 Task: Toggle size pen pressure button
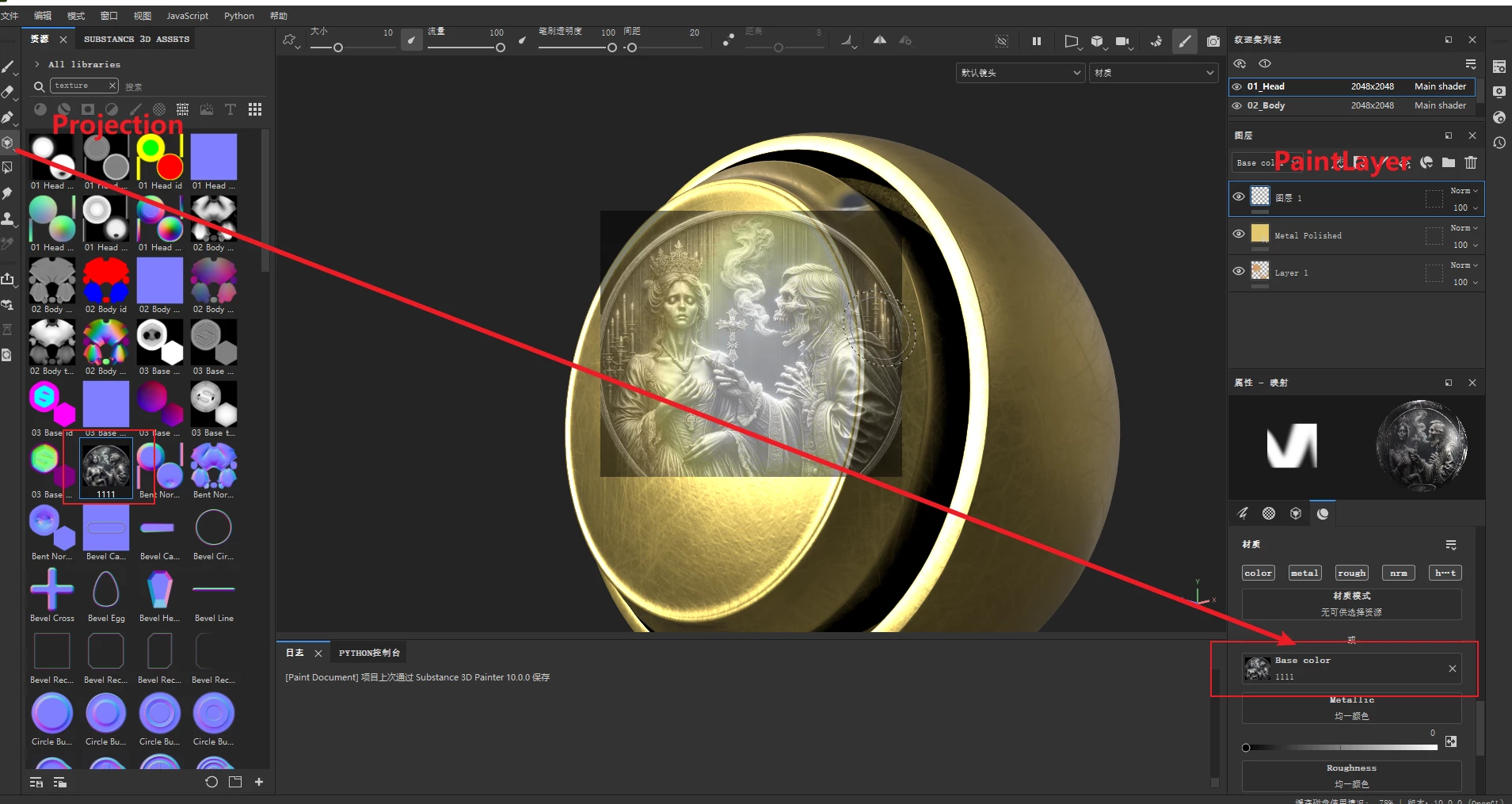[411, 40]
